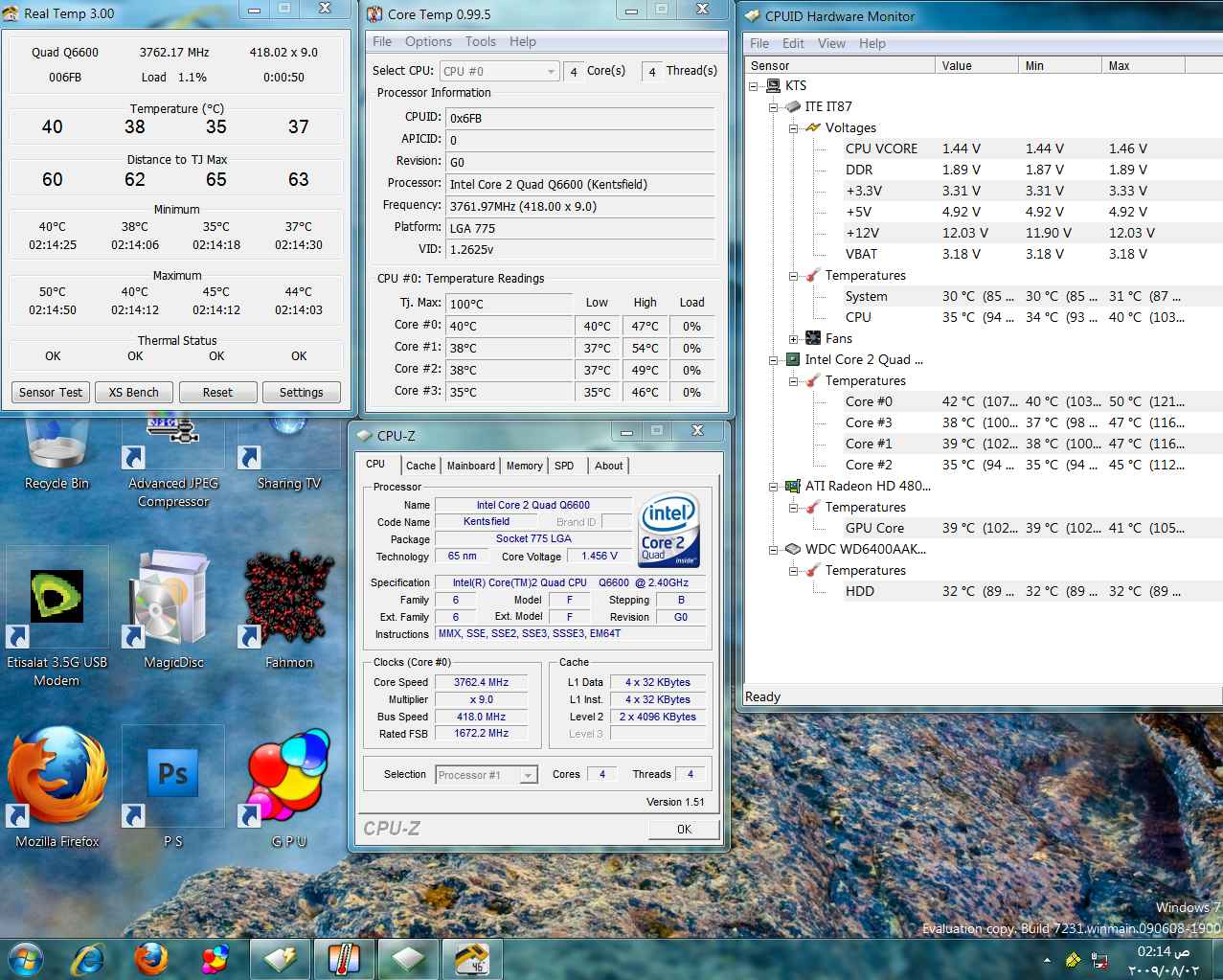The width and height of the screenshot is (1223, 980).
Task: Switch to the Mainboard tab in CPU-Z
Action: coord(471,466)
